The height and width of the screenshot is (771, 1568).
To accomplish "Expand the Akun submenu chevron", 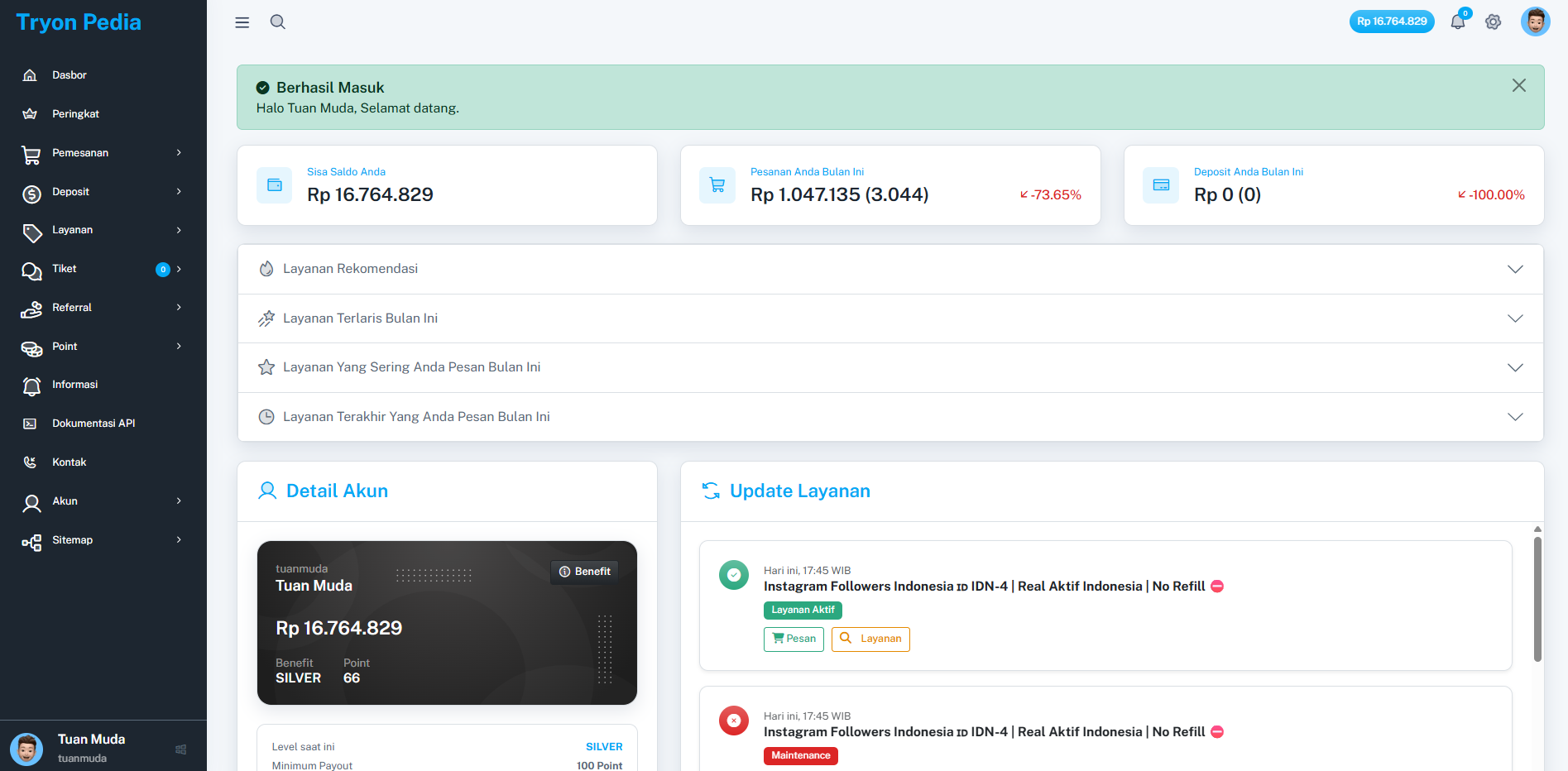I will pyautogui.click(x=179, y=501).
